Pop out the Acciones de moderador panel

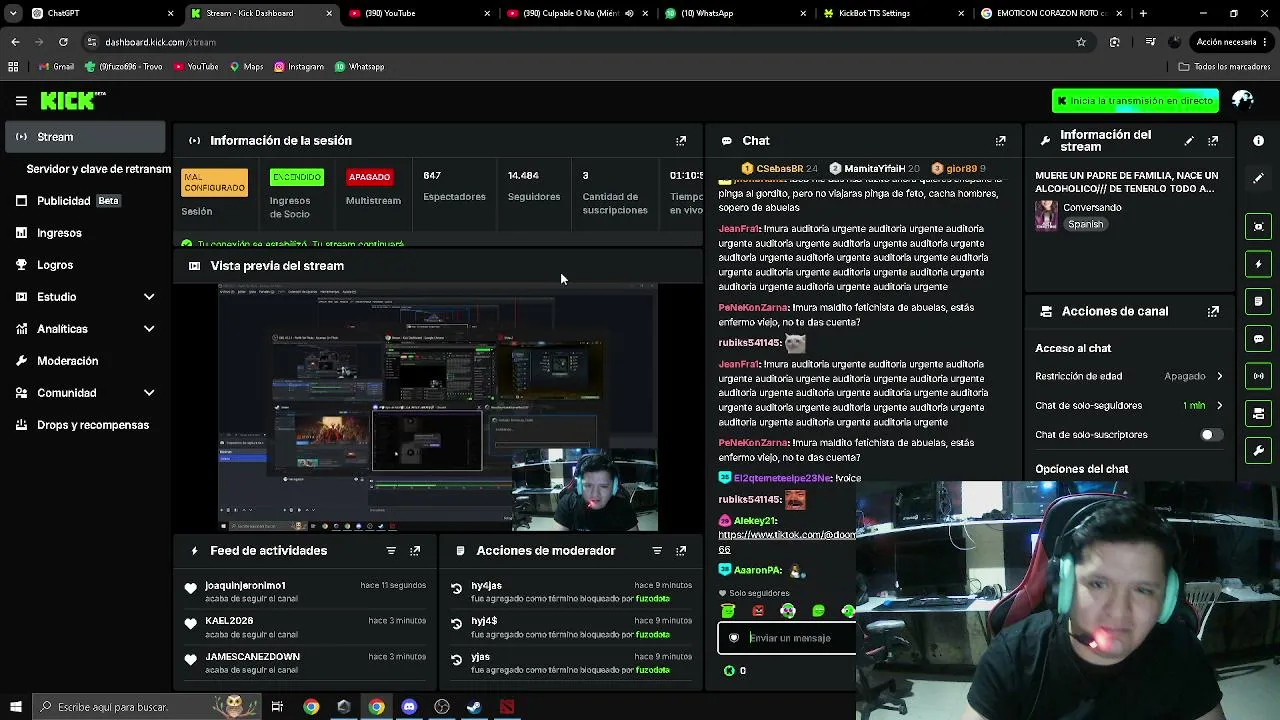681,551
